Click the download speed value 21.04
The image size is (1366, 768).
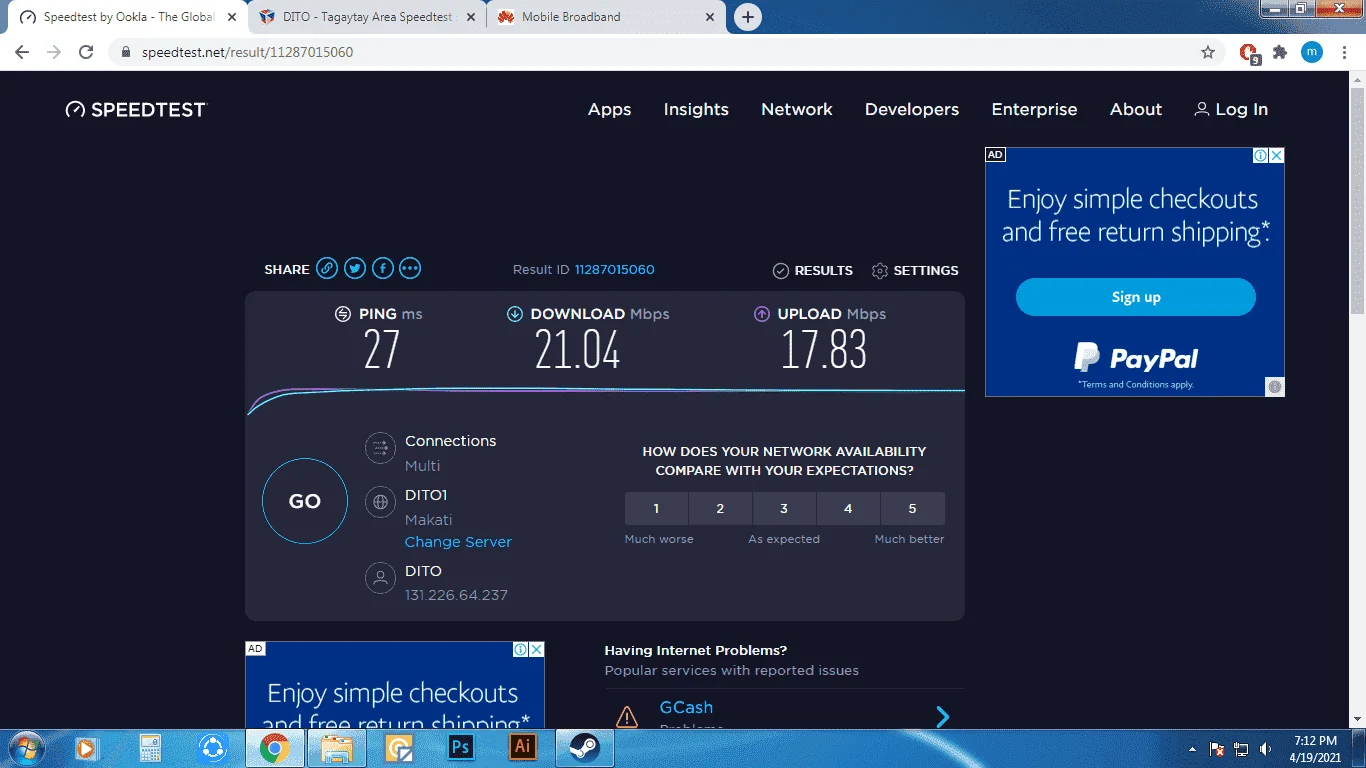coord(578,349)
